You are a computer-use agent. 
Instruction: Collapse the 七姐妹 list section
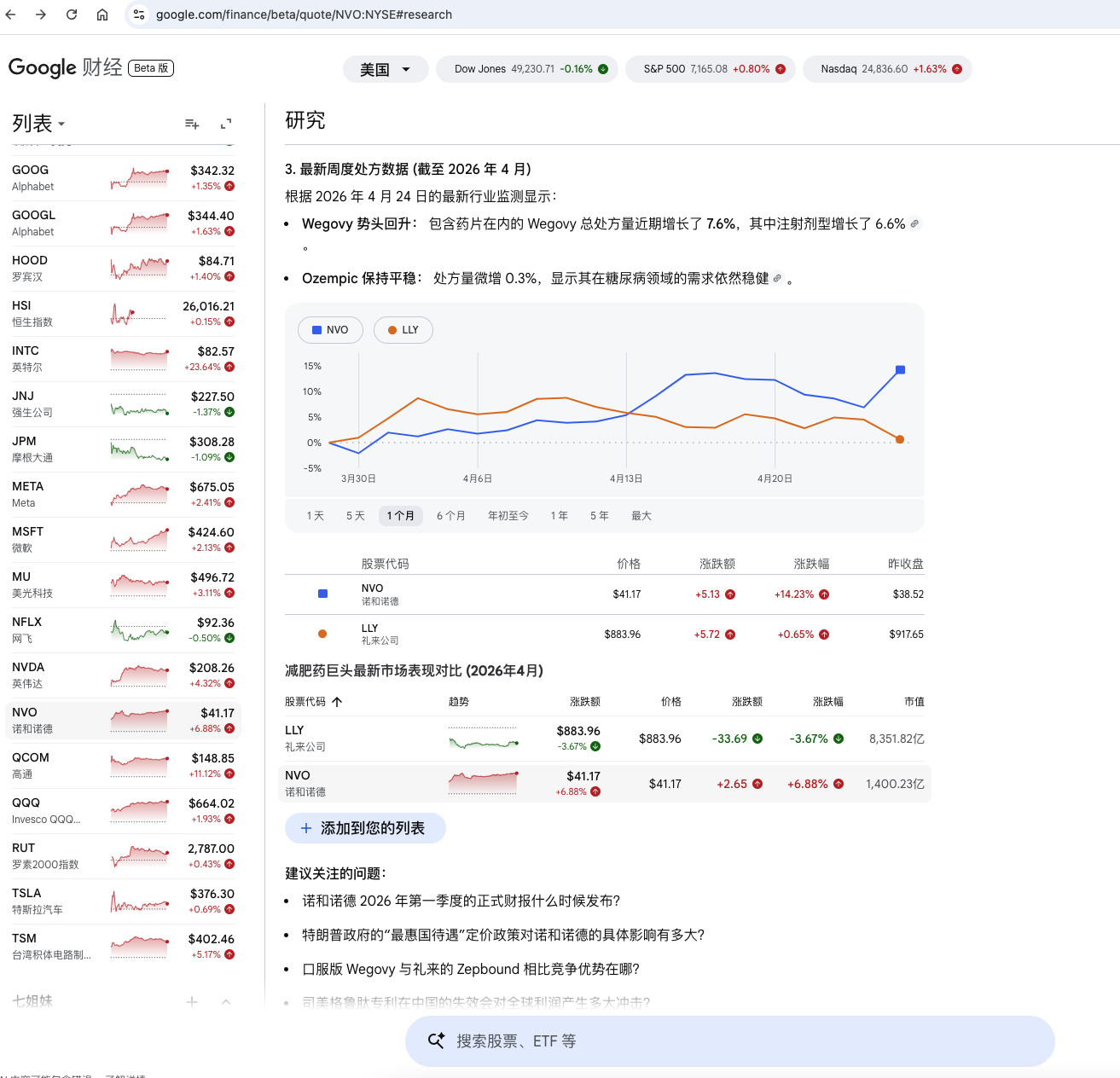[x=226, y=1002]
